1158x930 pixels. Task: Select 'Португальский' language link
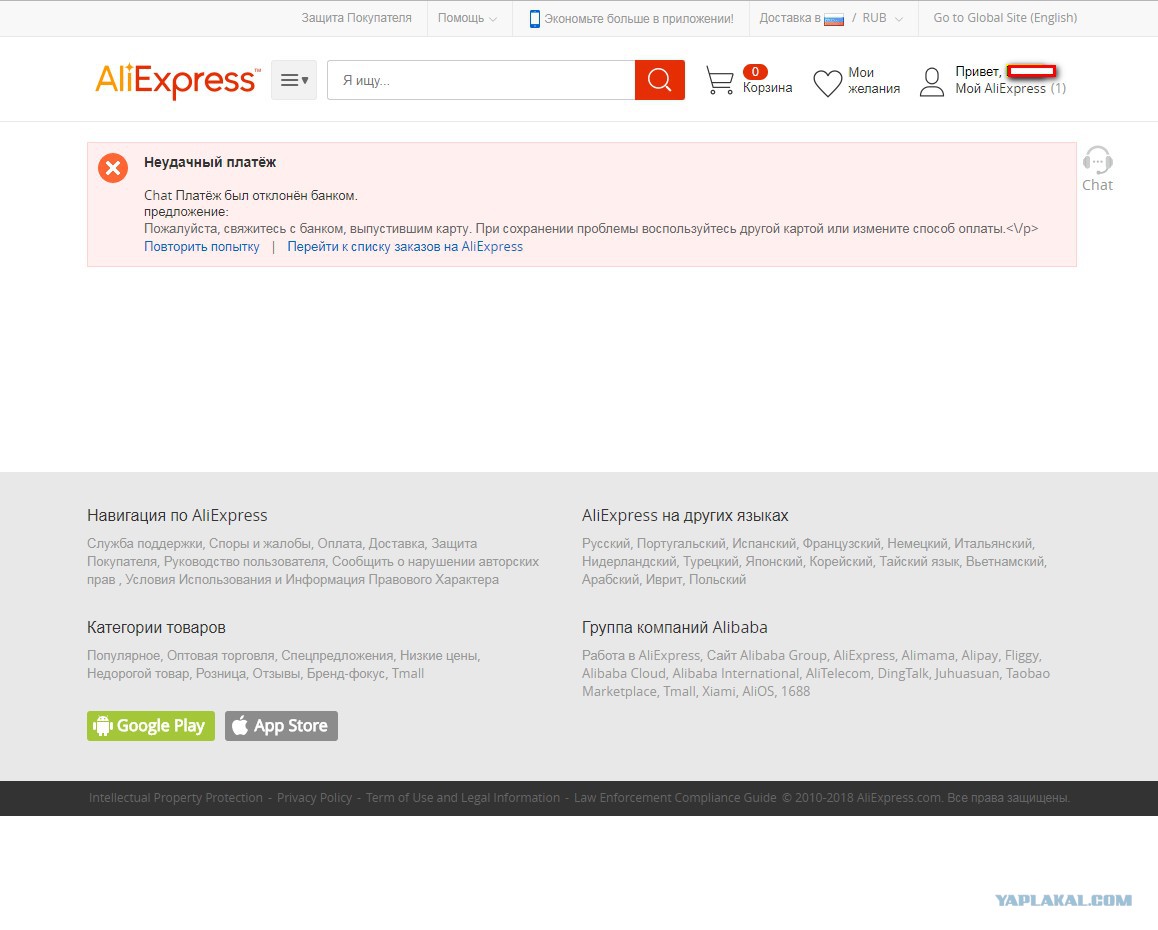(681, 544)
